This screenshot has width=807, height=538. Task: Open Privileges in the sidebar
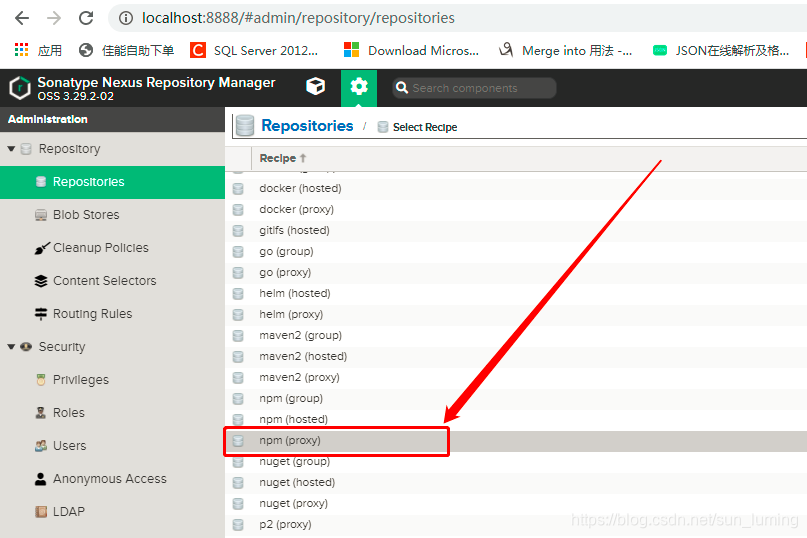coord(112,379)
